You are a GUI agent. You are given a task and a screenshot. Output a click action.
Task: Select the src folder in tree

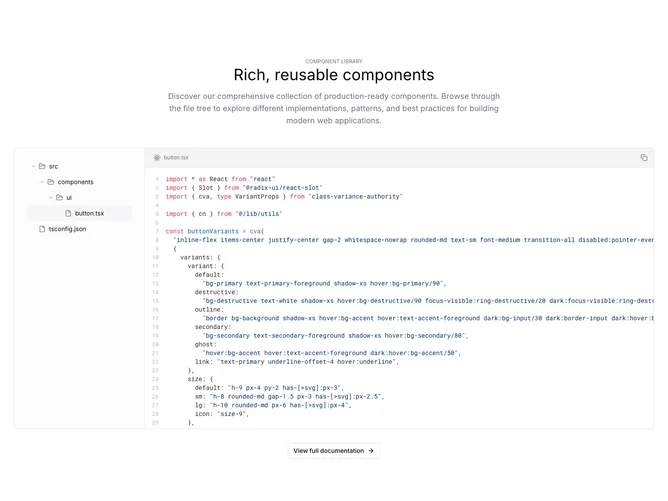[53, 166]
